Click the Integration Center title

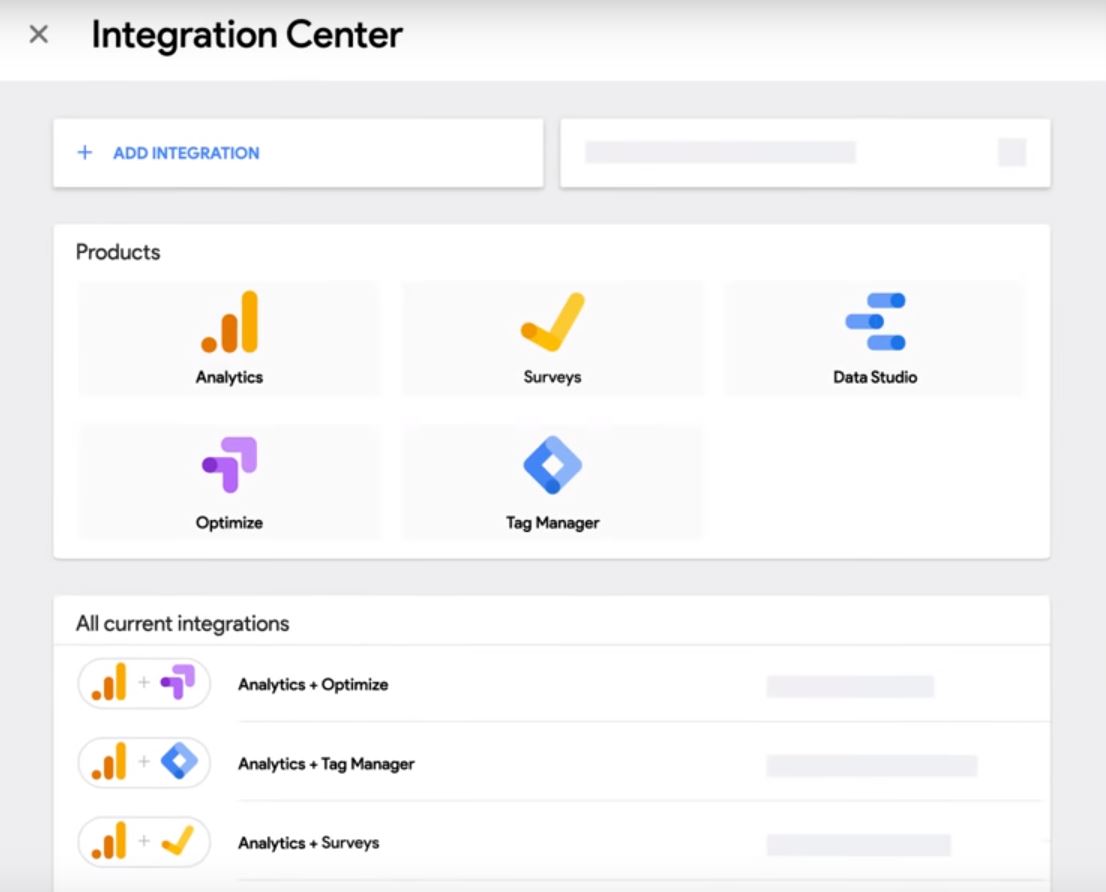point(247,35)
